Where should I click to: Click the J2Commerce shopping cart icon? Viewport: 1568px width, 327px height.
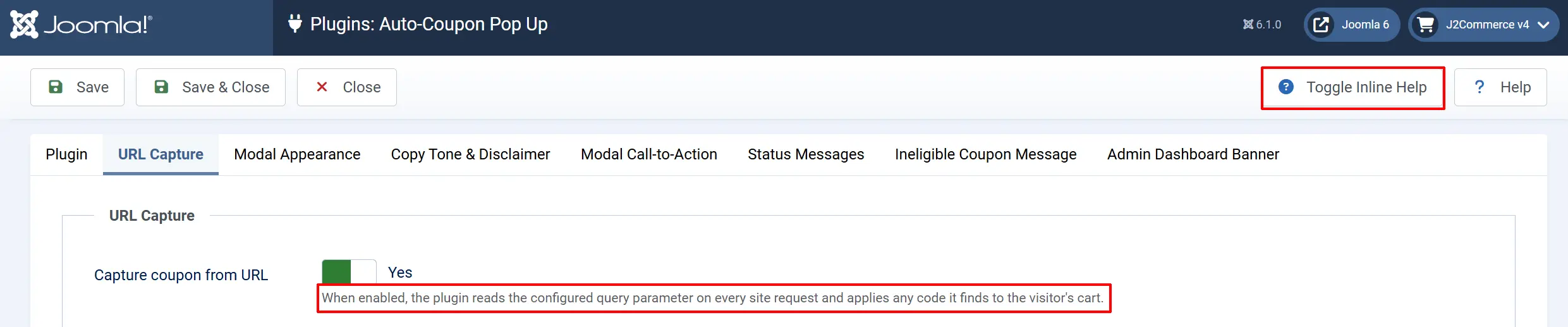[x=1425, y=25]
